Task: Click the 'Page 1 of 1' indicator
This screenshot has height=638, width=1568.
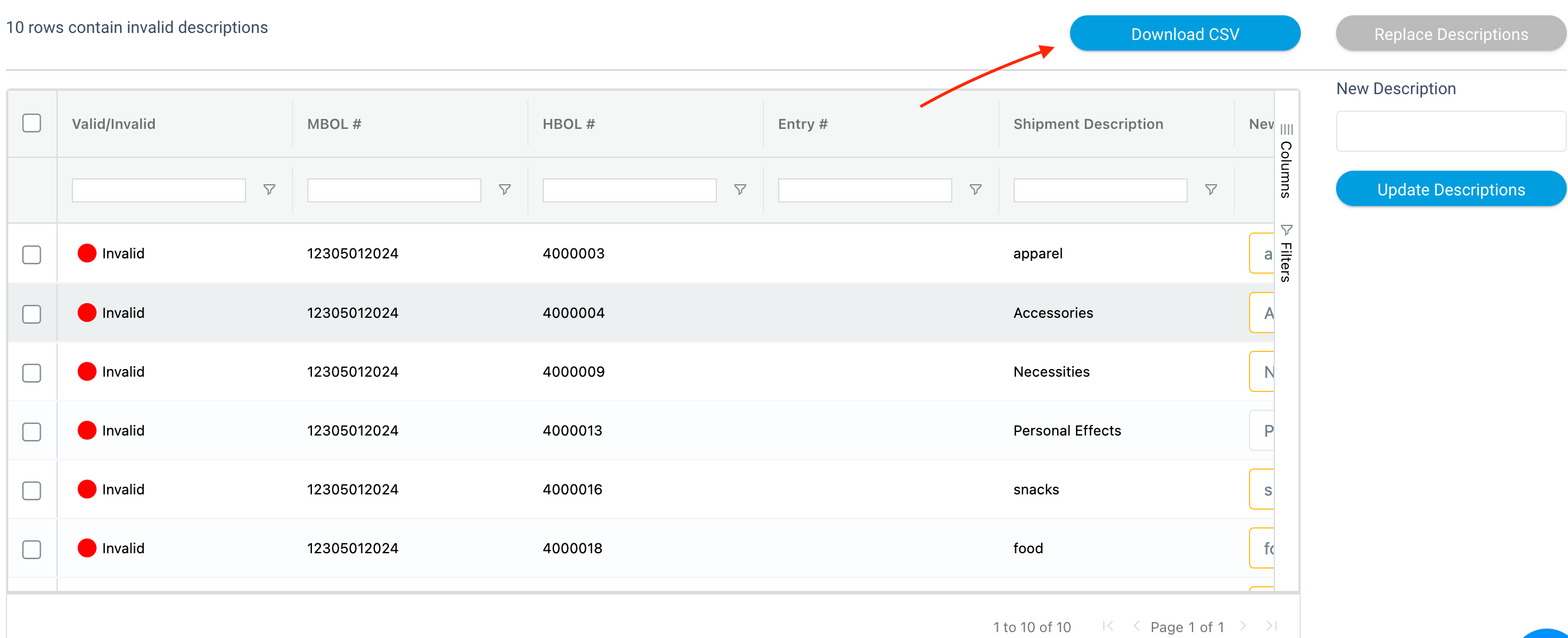Action: pyautogui.click(x=1187, y=626)
